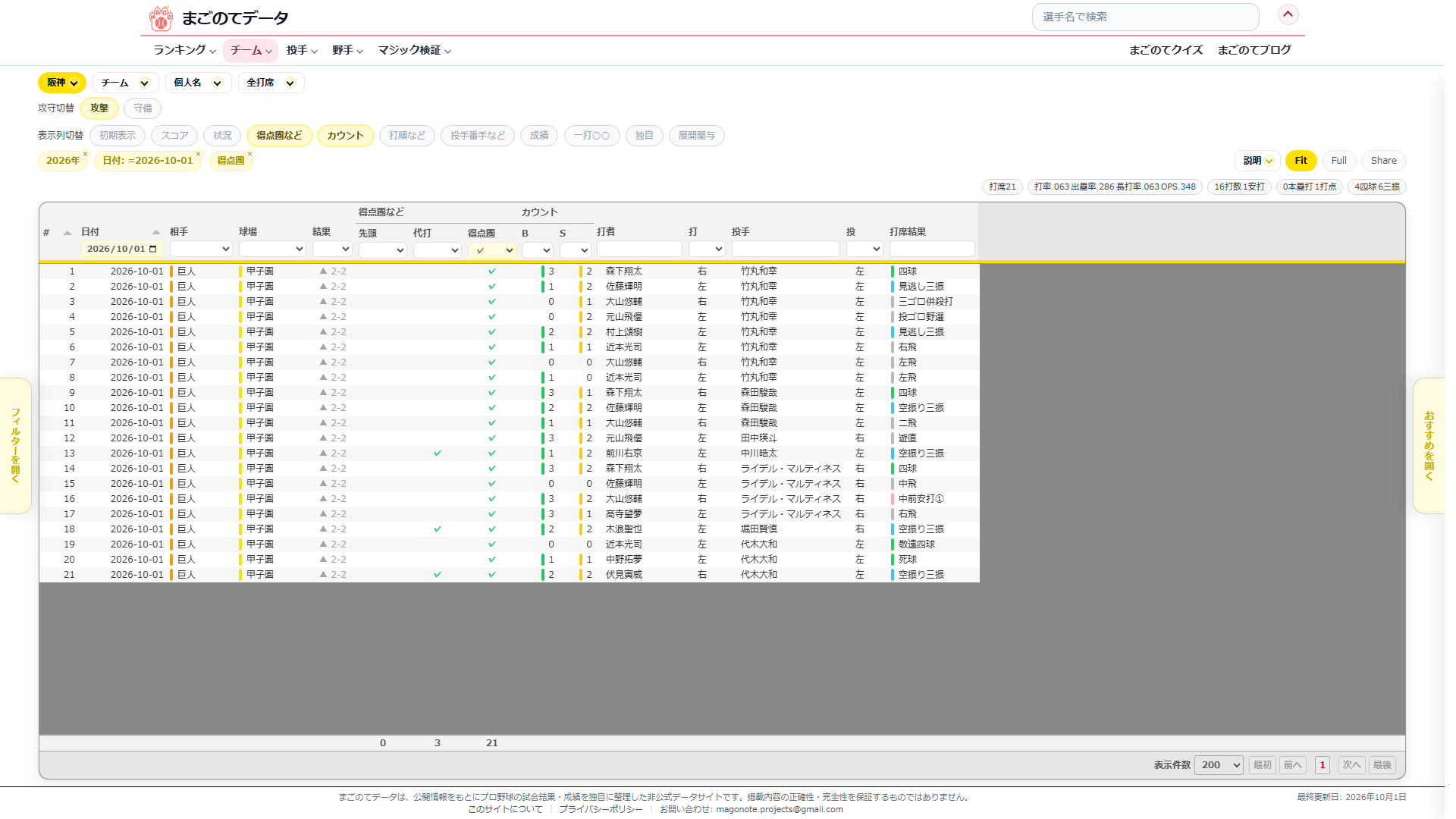Open the 全打席 dropdown
1456x819 pixels.
click(x=271, y=83)
